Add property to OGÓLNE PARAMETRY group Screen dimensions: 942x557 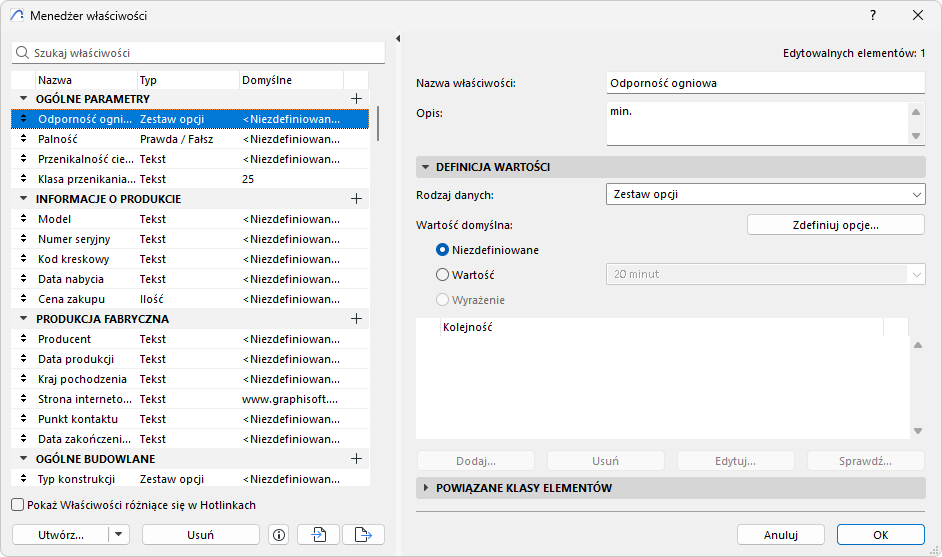[x=356, y=99]
